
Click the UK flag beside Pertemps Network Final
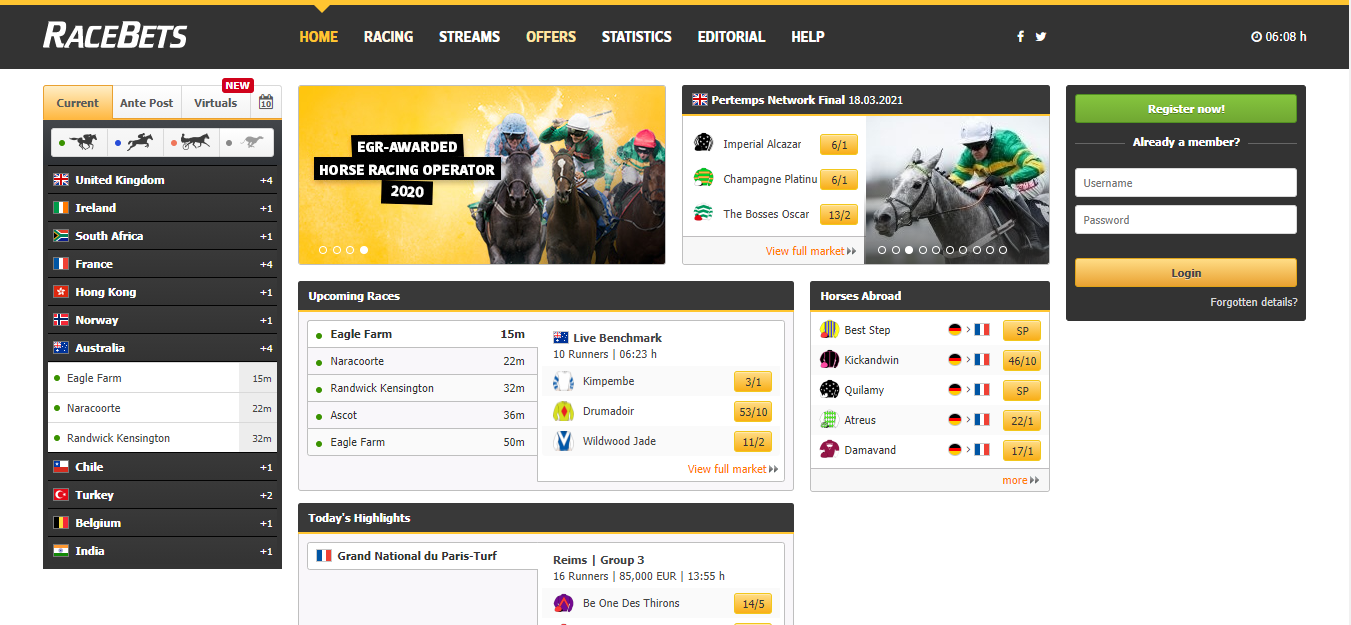[x=699, y=100]
